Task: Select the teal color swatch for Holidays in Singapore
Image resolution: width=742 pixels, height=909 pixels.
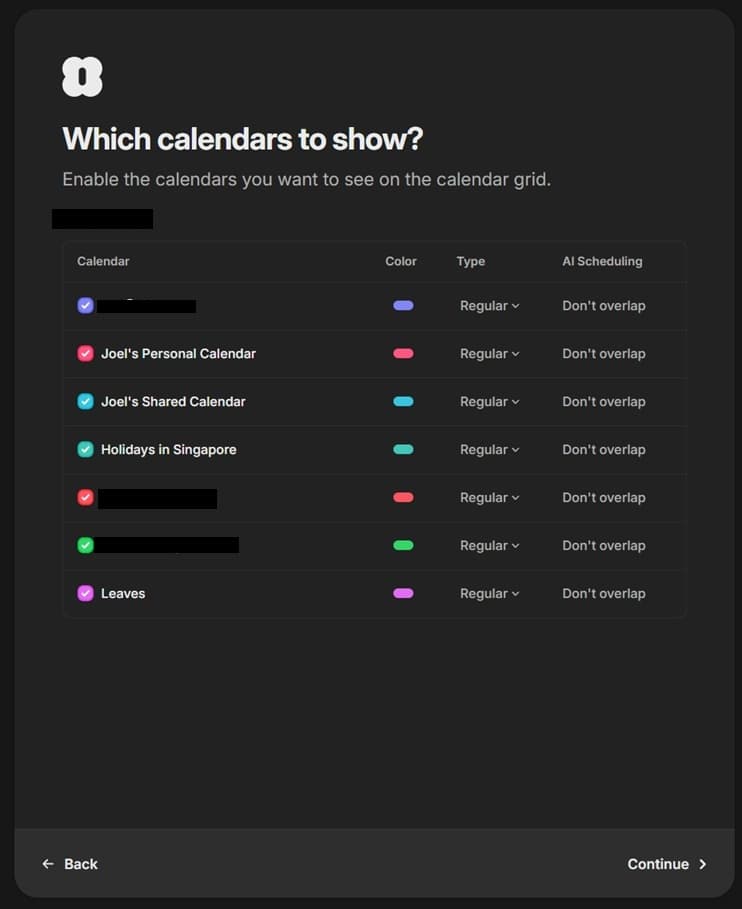Action: (x=403, y=450)
